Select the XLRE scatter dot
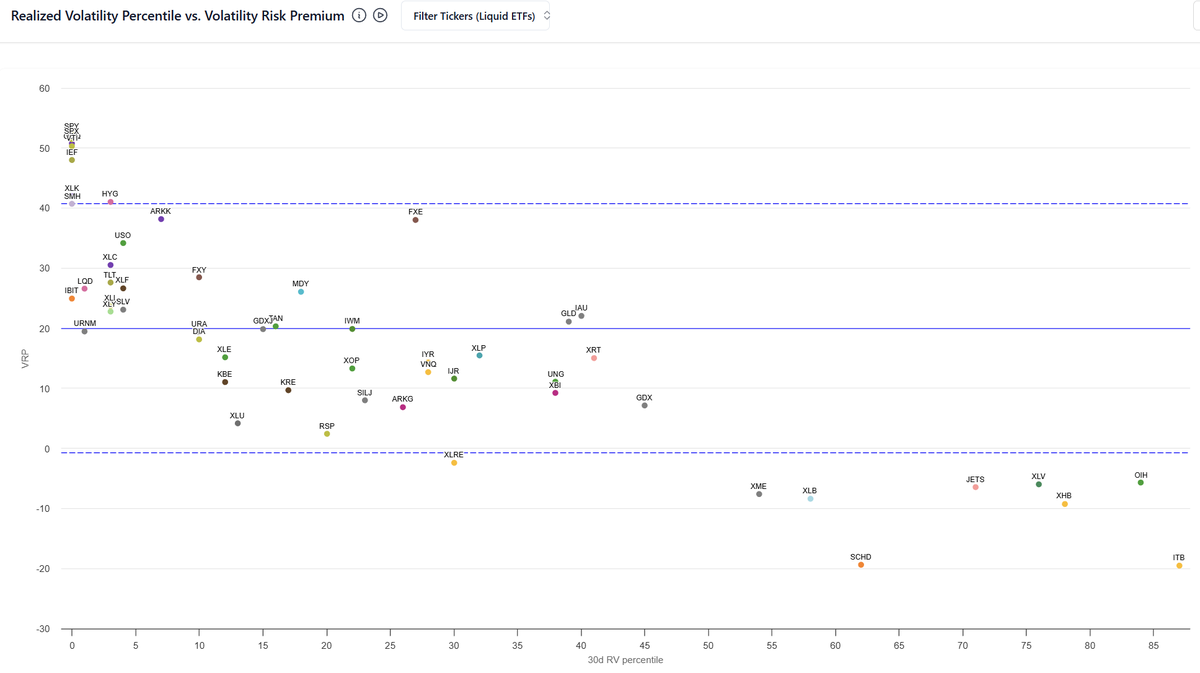This screenshot has height=673, width=1200. coord(454,463)
